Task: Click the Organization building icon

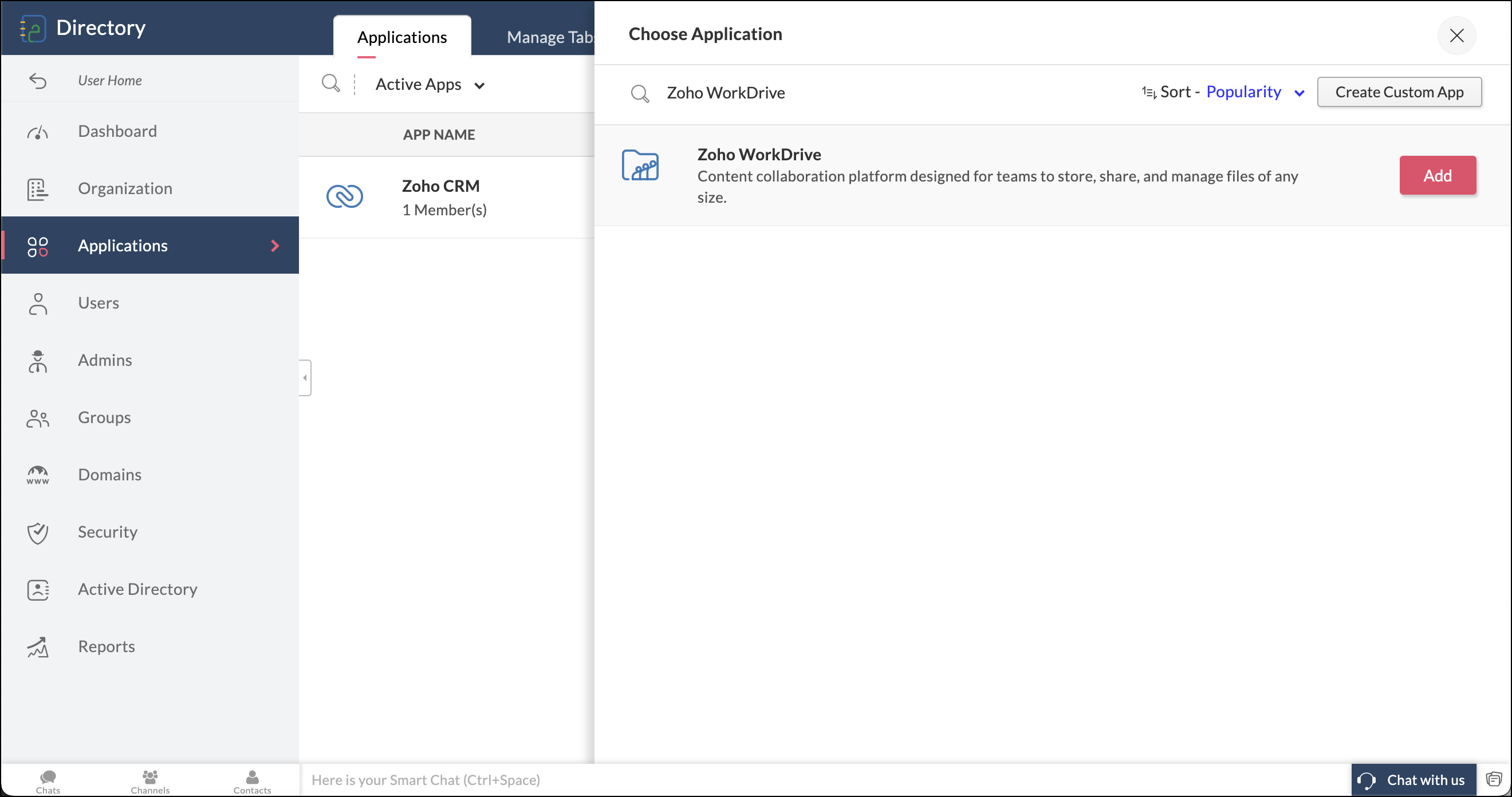Action: pos(38,189)
